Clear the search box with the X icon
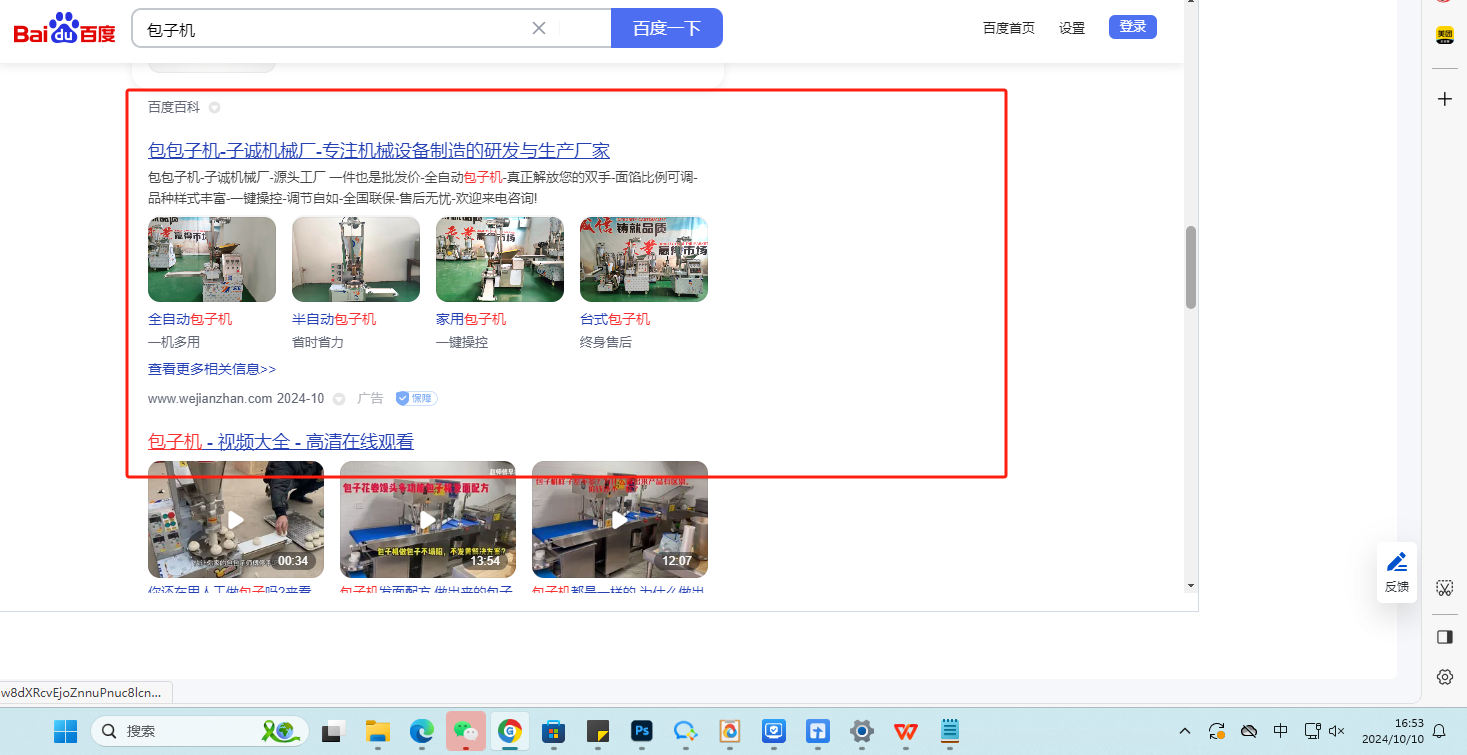Screen dimensions: 1467x755 click(539, 28)
